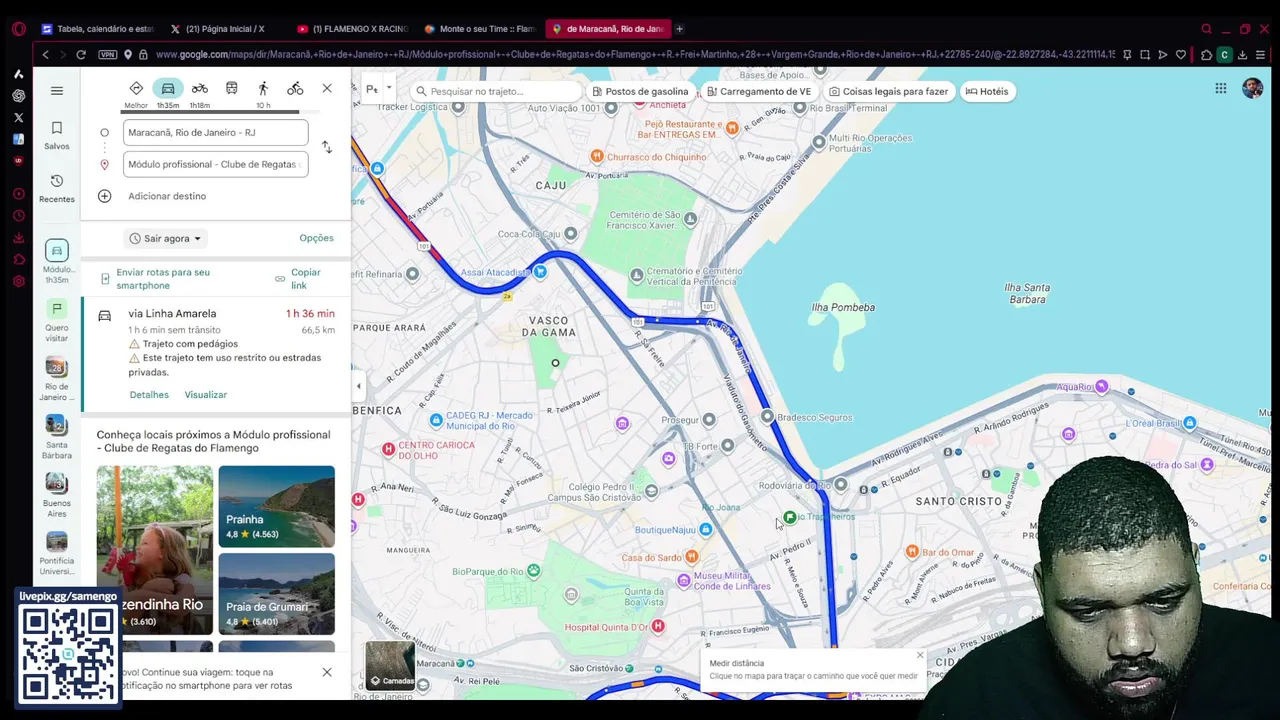The height and width of the screenshot is (720, 1280).
Task: Select driving travel mode 1h35m
Action: tap(168, 94)
